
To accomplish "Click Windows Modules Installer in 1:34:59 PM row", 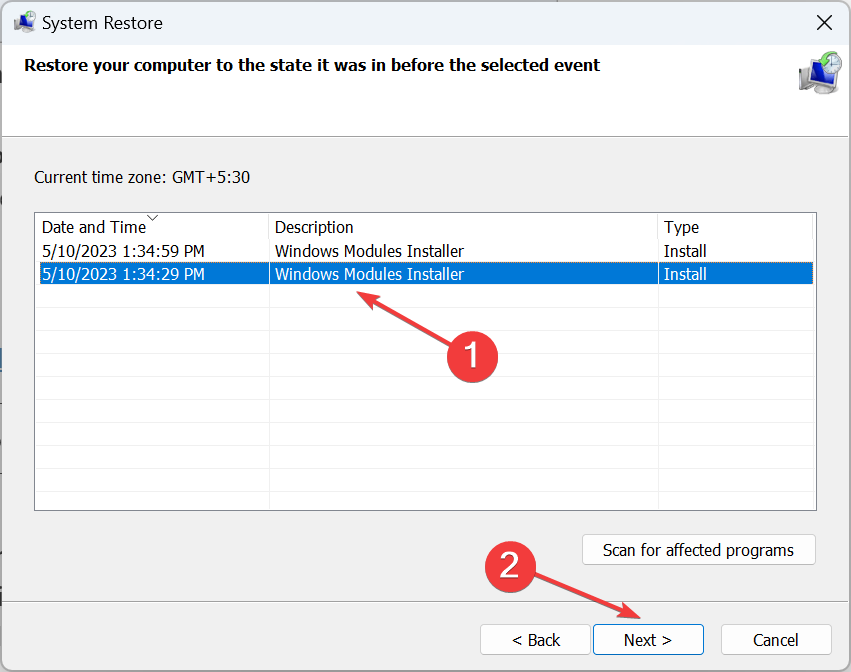I will coord(369,251).
